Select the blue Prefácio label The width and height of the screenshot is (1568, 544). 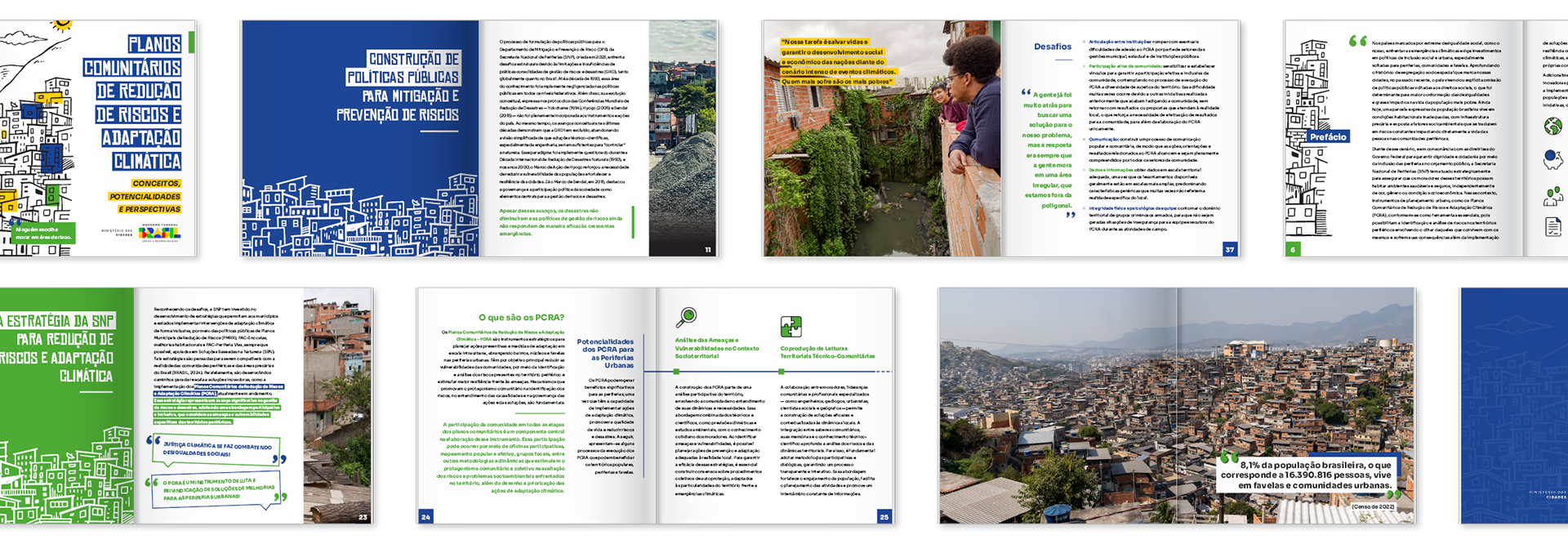pyautogui.click(x=1328, y=137)
